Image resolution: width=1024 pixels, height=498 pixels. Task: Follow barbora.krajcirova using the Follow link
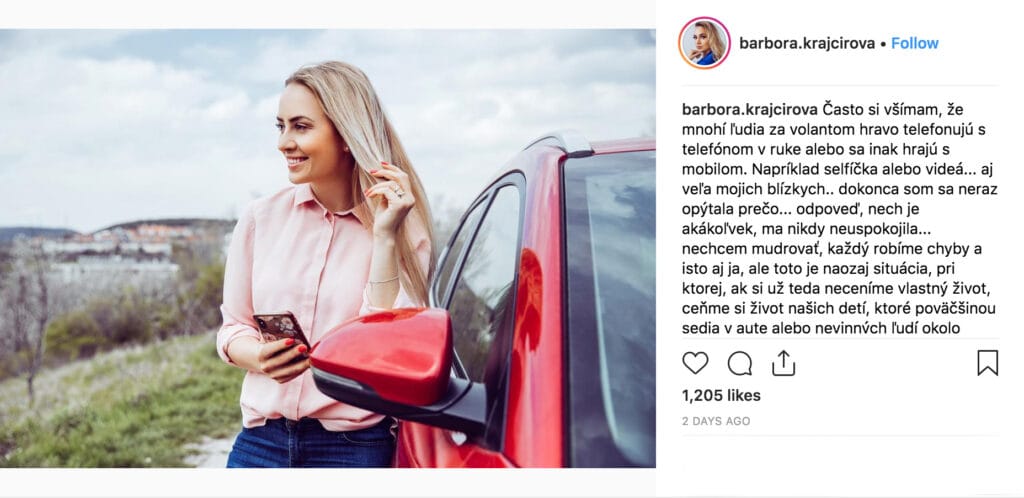[914, 44]
